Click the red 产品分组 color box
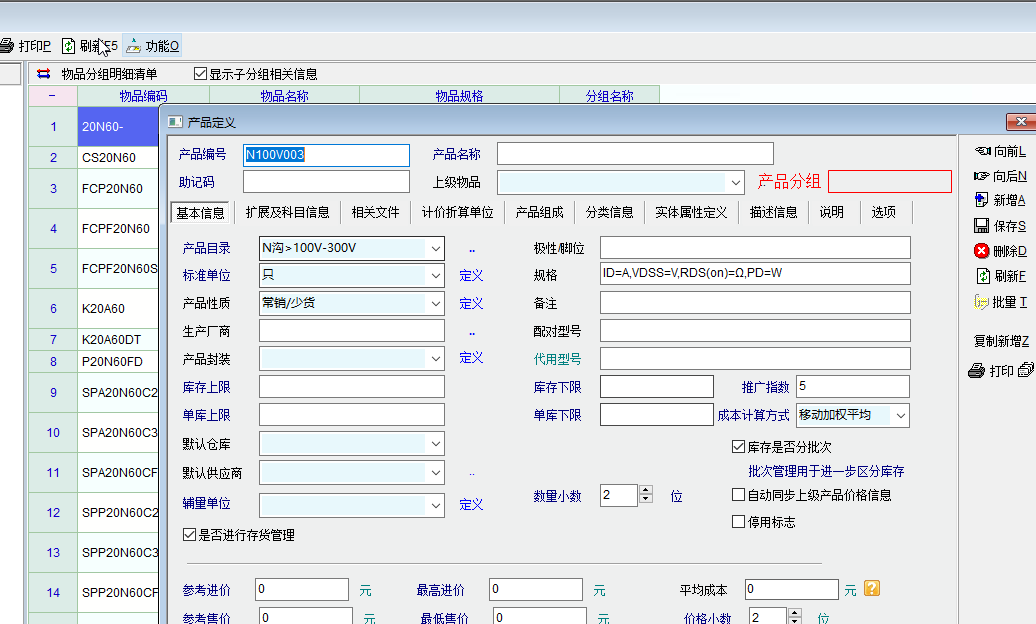 889,181
